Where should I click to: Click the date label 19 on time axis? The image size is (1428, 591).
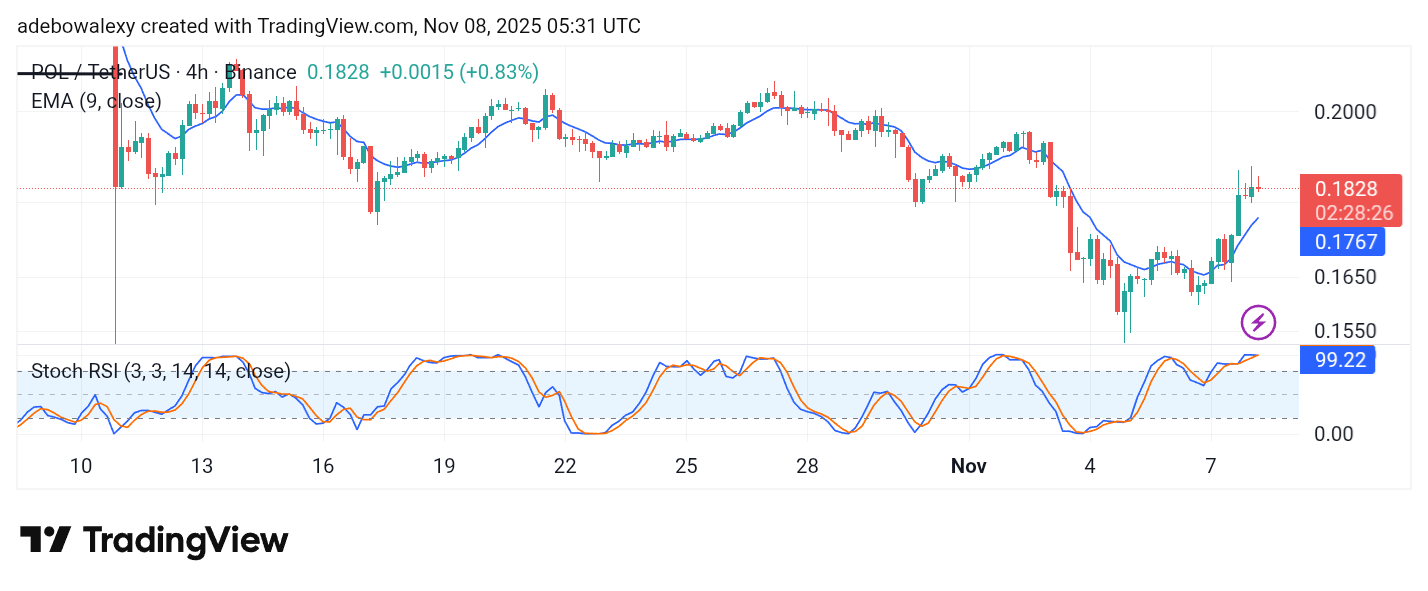pyautogui.click(x=444, y=466)
